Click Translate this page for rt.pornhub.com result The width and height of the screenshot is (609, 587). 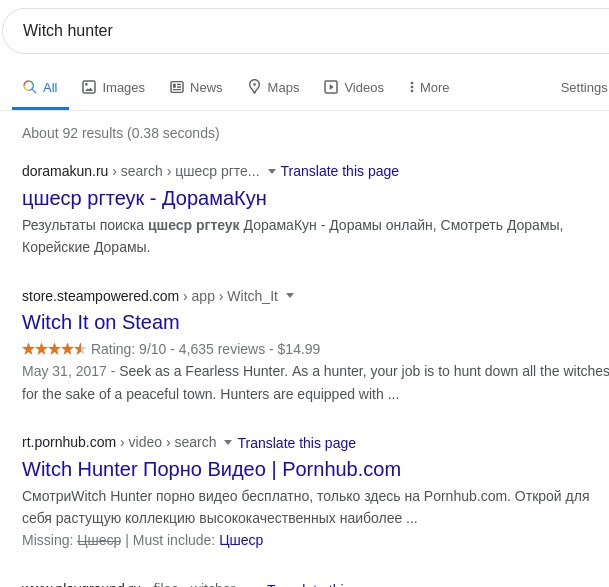[x=296, y=443]
